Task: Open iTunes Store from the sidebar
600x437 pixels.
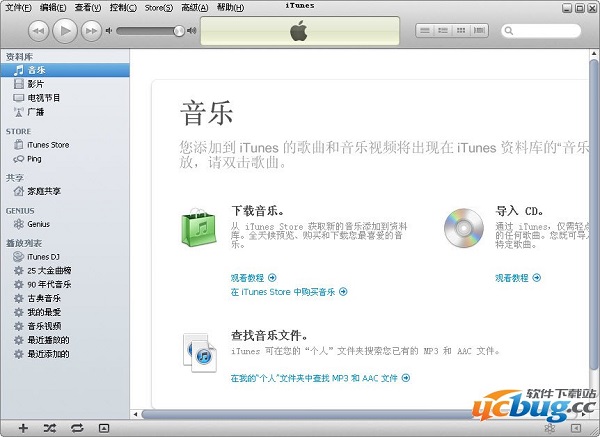Action: point(65,145)
